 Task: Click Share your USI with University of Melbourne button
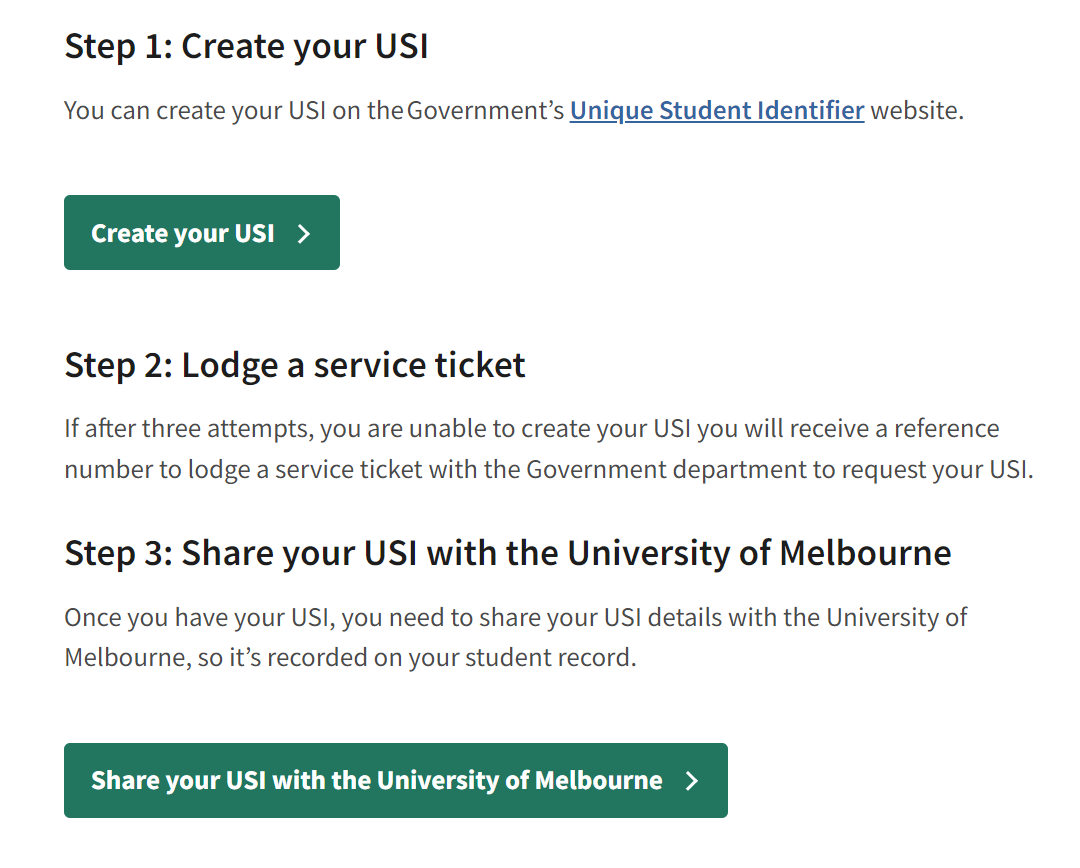[396, 780]
